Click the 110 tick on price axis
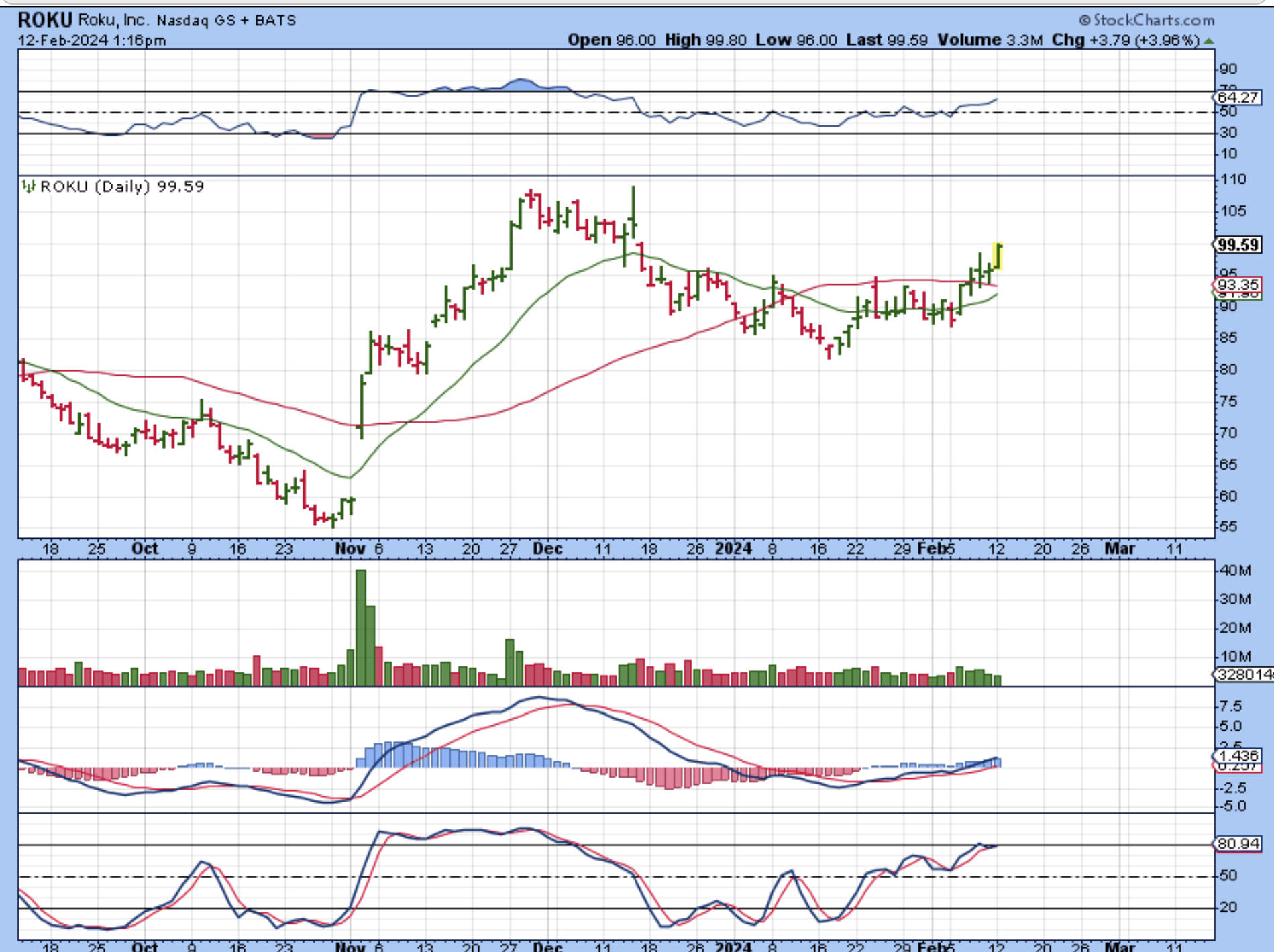The width and height of the screenshot is (1274, 952). (x=1234, y=179)
